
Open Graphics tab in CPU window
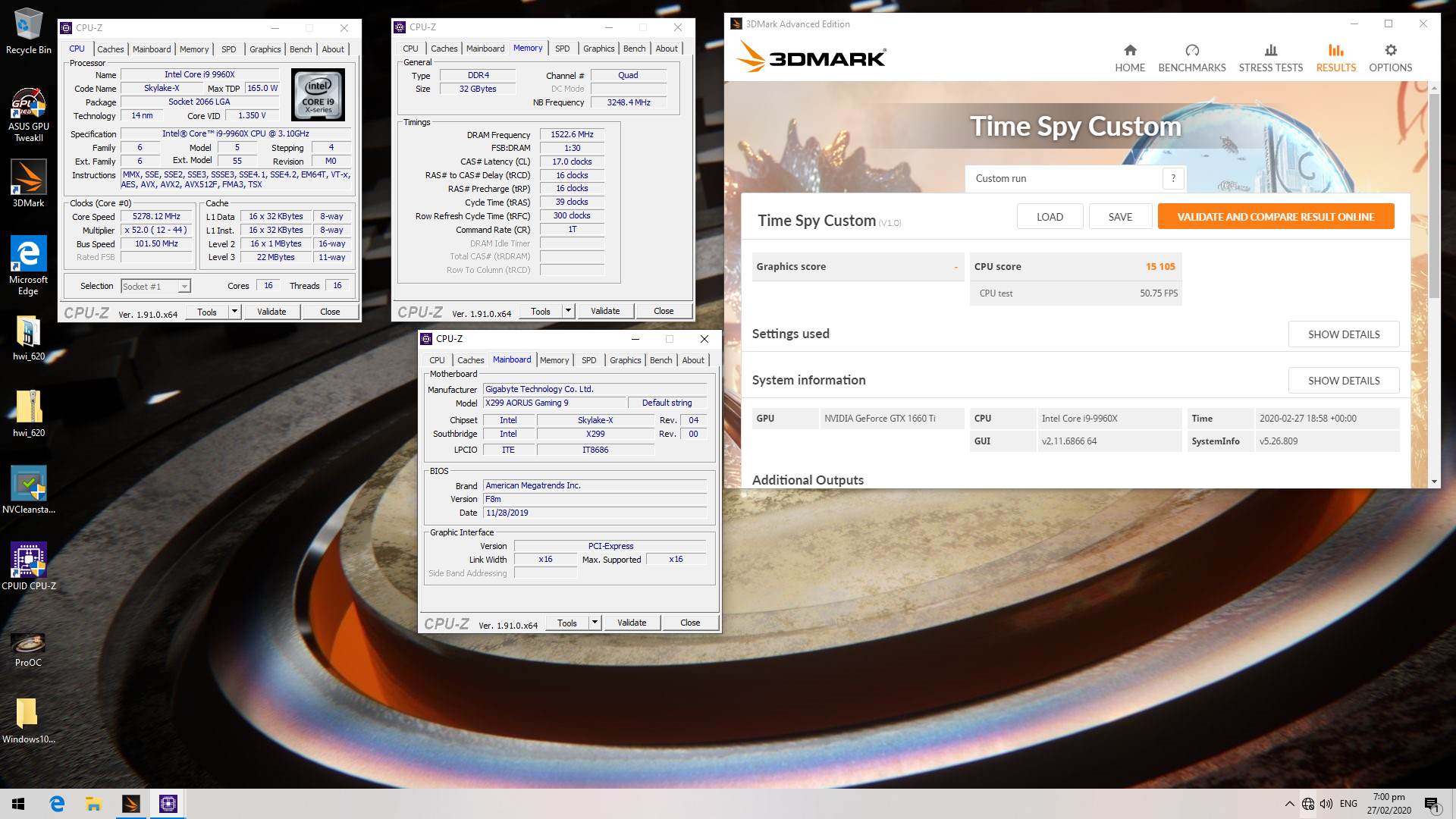coord(265,49)
